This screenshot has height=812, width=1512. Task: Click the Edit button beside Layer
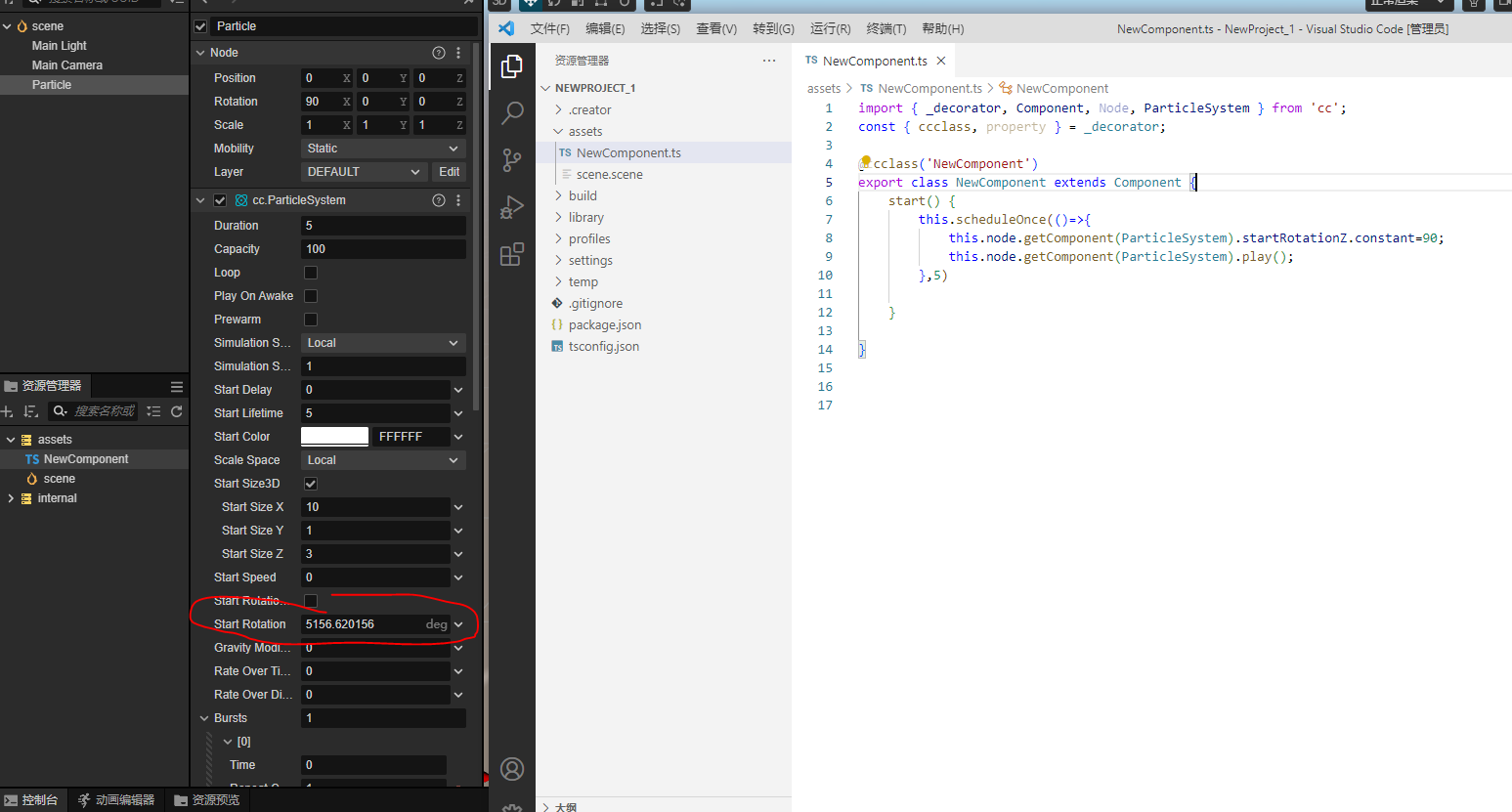[x=449, y=172]
